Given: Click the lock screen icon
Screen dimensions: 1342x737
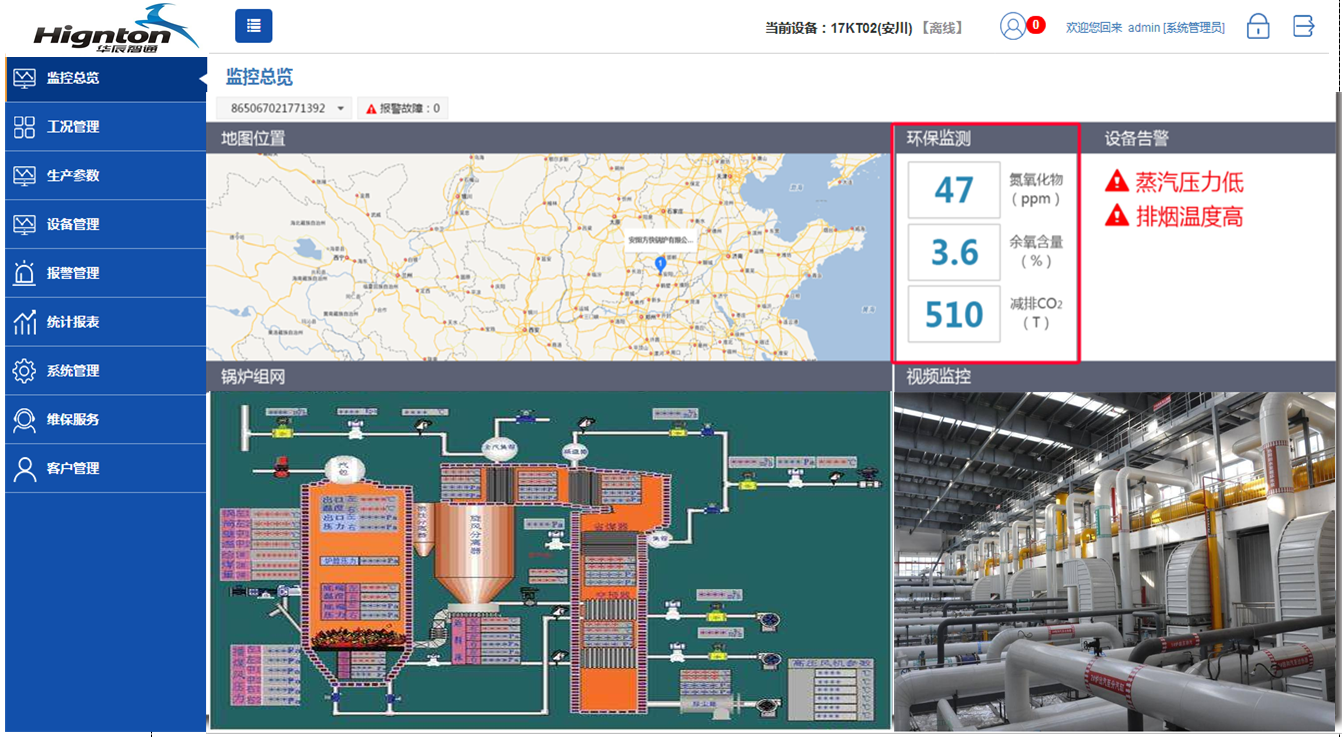Looking at the screenshot, I should coord(1257,27).
